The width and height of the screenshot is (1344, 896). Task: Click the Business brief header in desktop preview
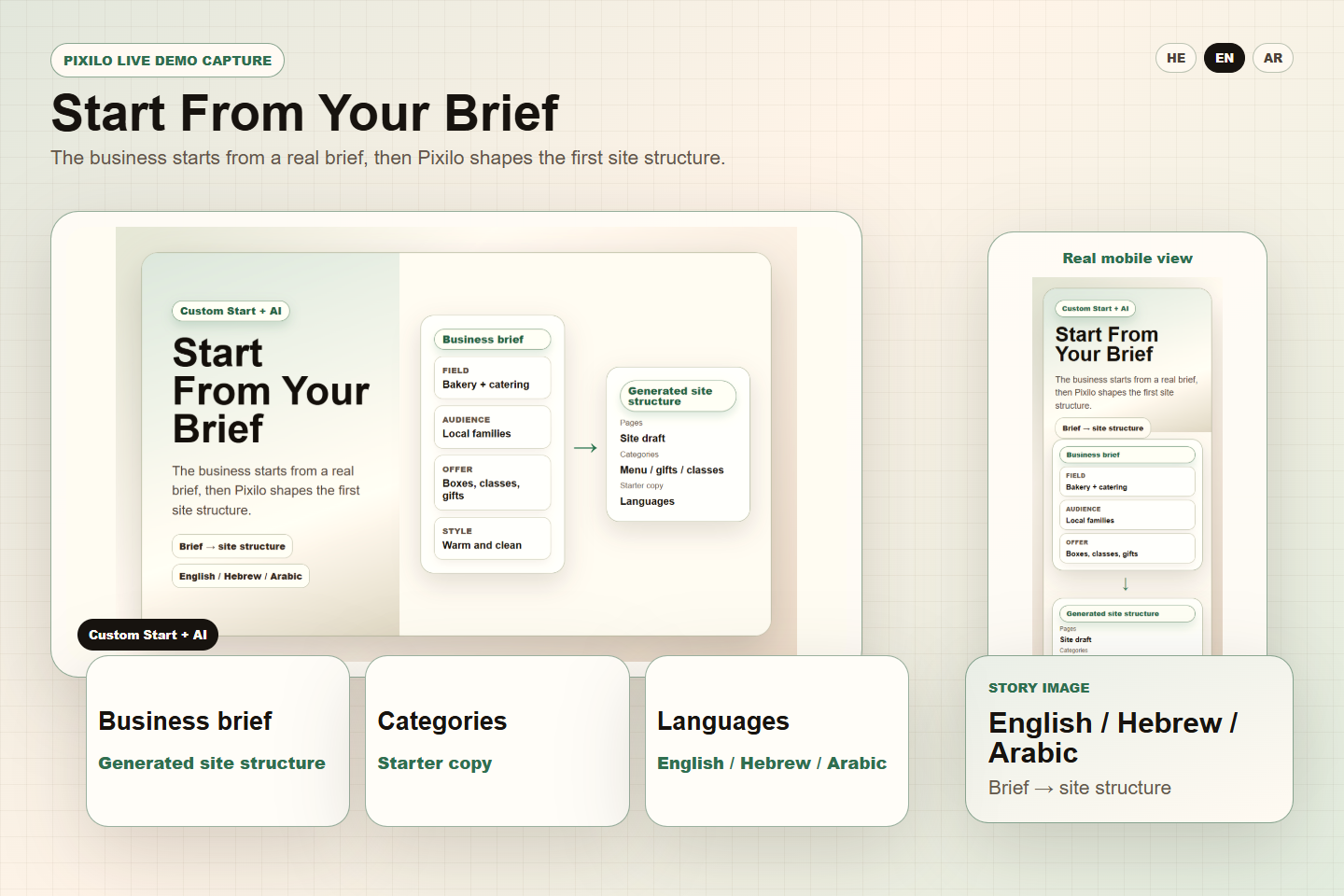[493, 340]
